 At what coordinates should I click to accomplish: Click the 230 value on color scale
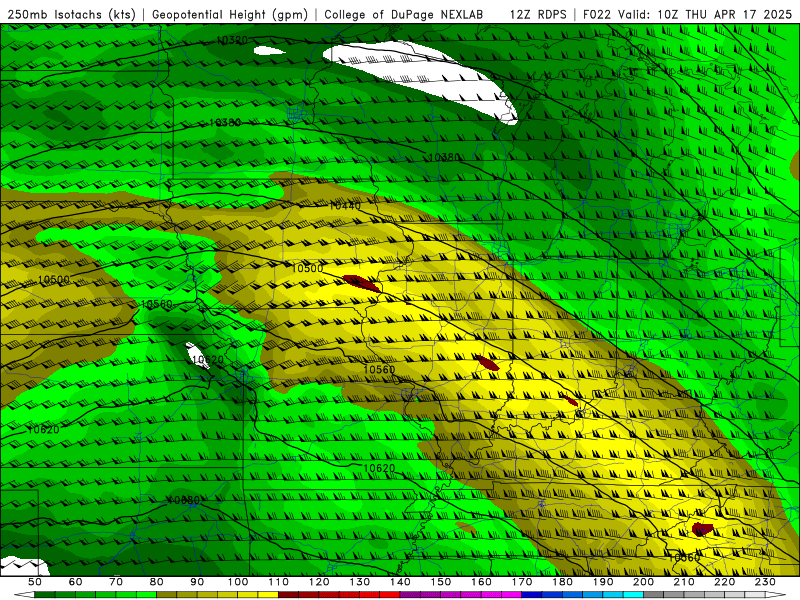tap(765, 582)
